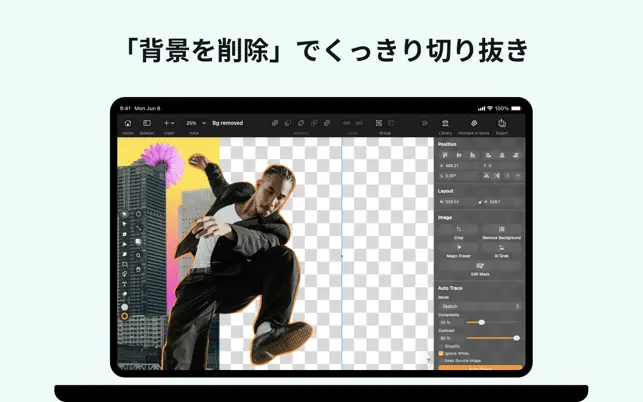This screenshot has height=402, width=643.
Task: Enable the Simplify checkbox
Action: [x=441, y=346]
